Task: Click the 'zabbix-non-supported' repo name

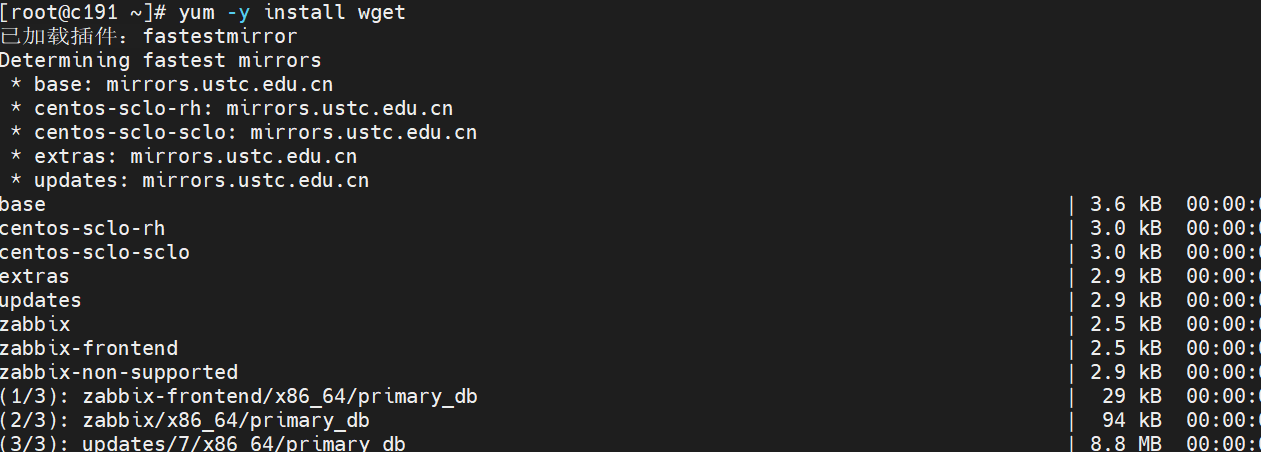Action: click(119, 372)
